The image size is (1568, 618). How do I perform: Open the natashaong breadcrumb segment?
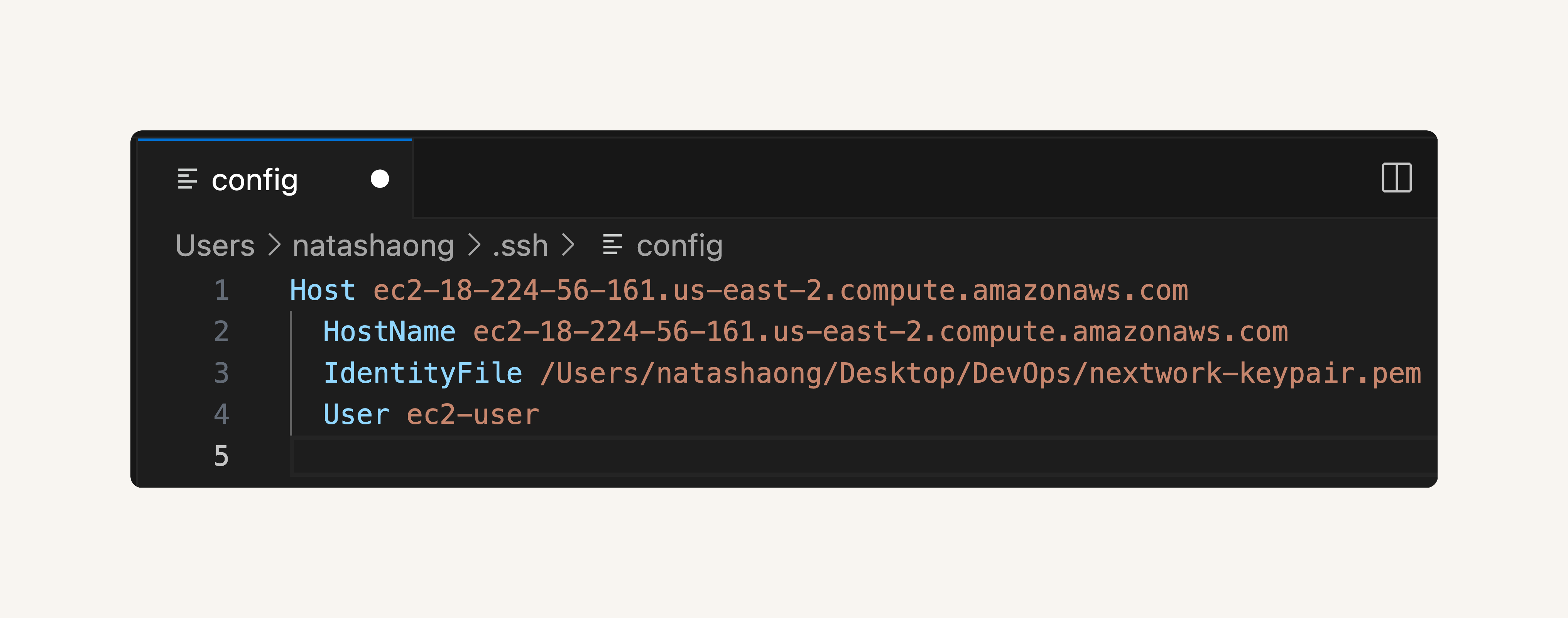[373, 245]
